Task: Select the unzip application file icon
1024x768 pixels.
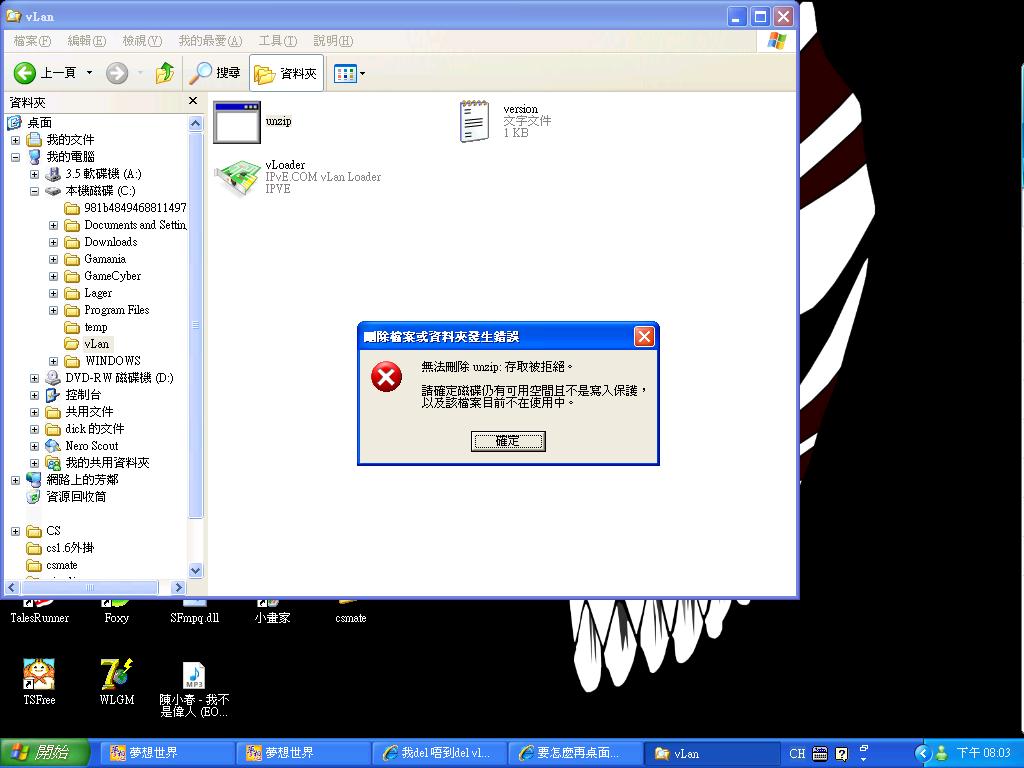Action: pyautogui.click(x=236, y=121)
